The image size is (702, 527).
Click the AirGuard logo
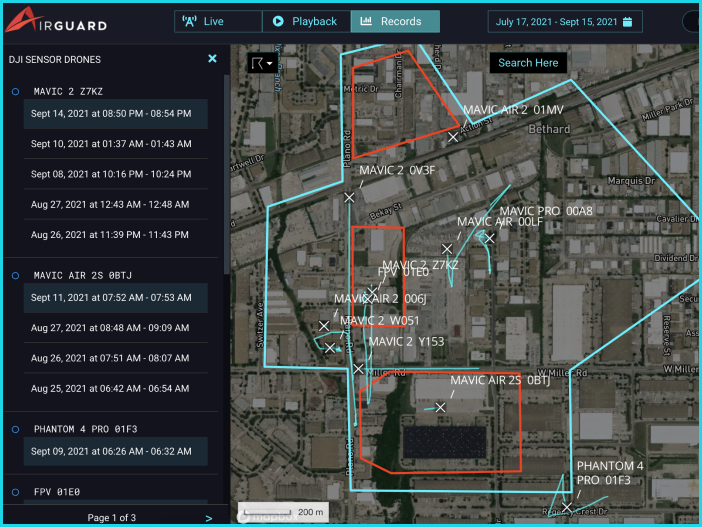coord(56,21)
